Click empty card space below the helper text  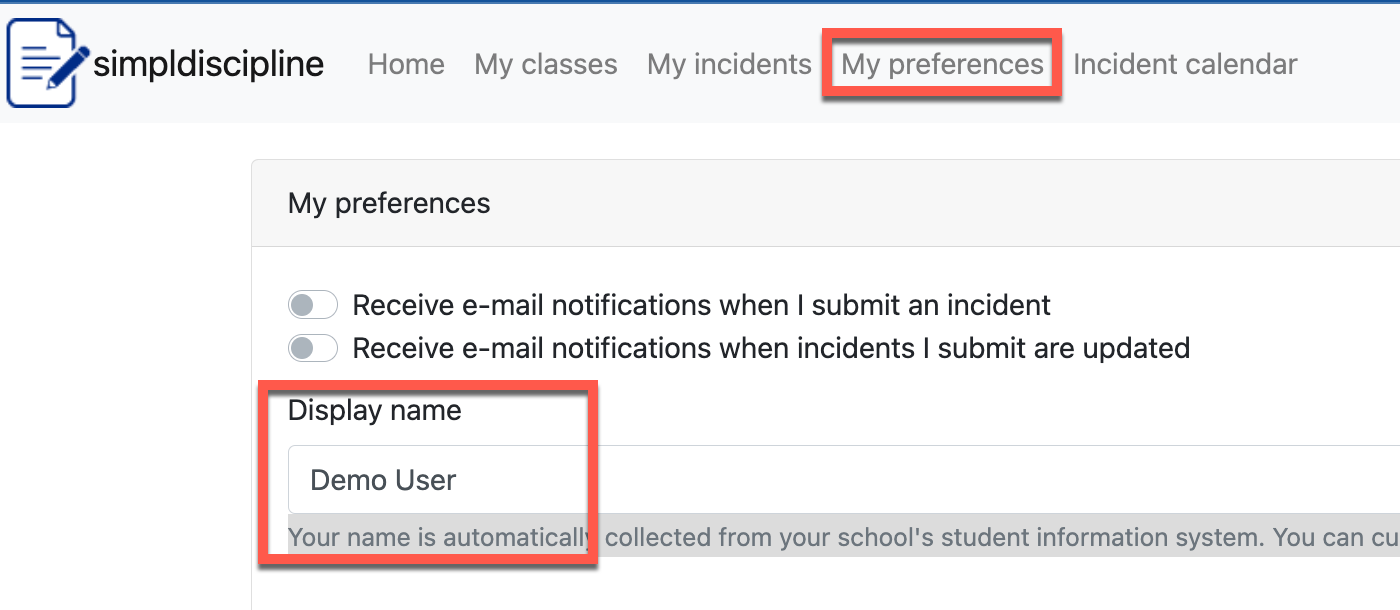[800, 585]
